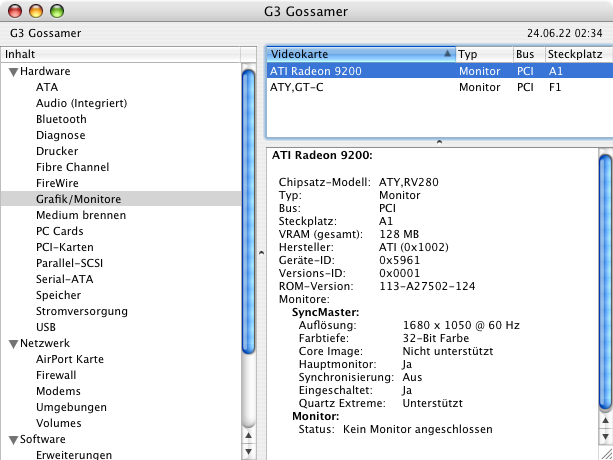Sort by Steckplatz column header
The image size is (613, 460).
click(579, 54)
